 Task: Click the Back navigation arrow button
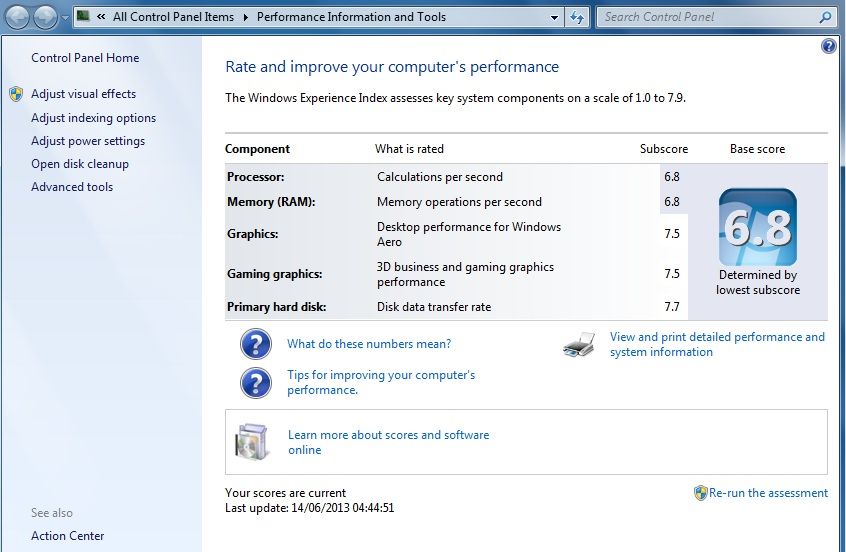click(x=17, y=17)
